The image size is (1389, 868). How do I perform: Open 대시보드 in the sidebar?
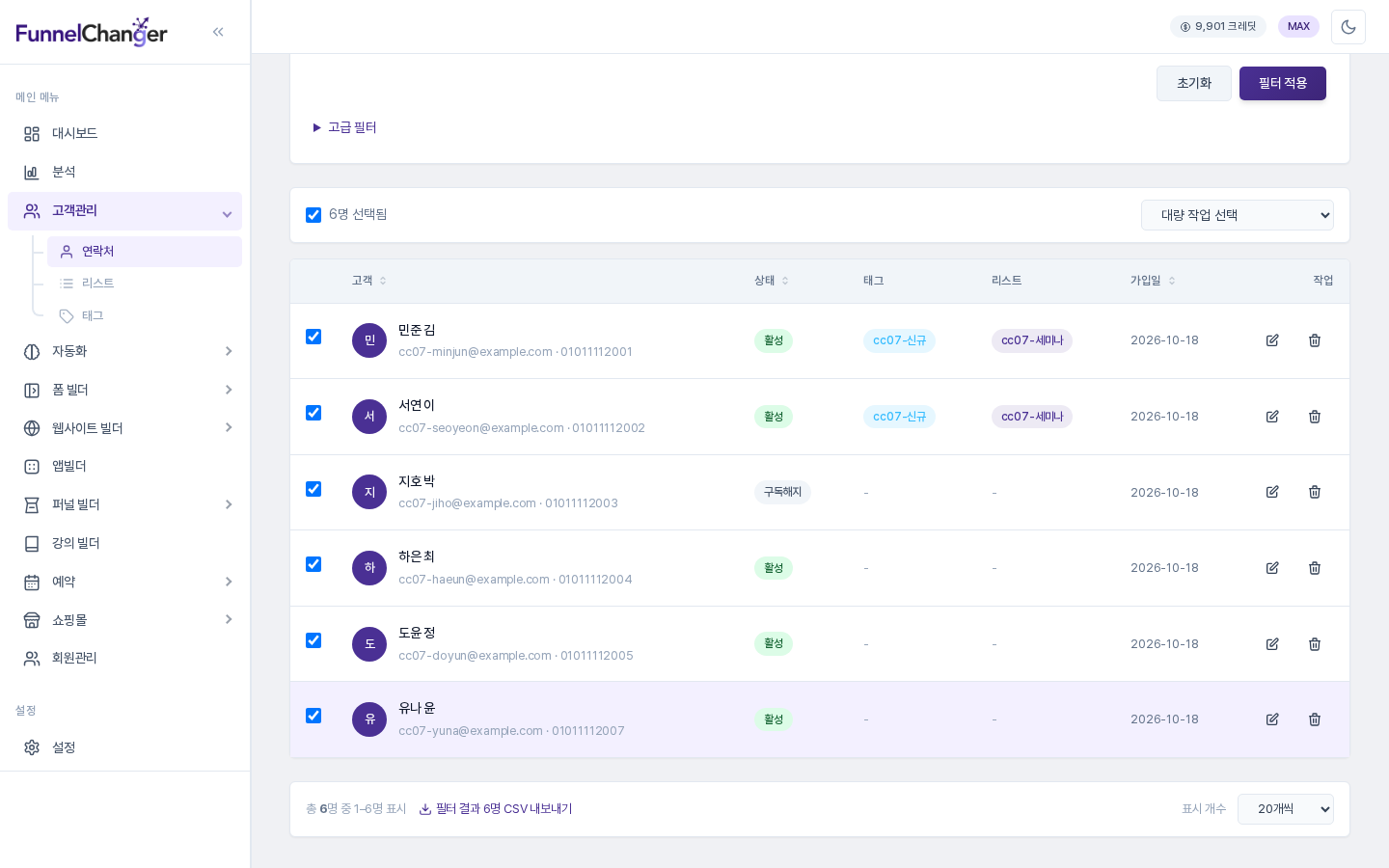125,134
